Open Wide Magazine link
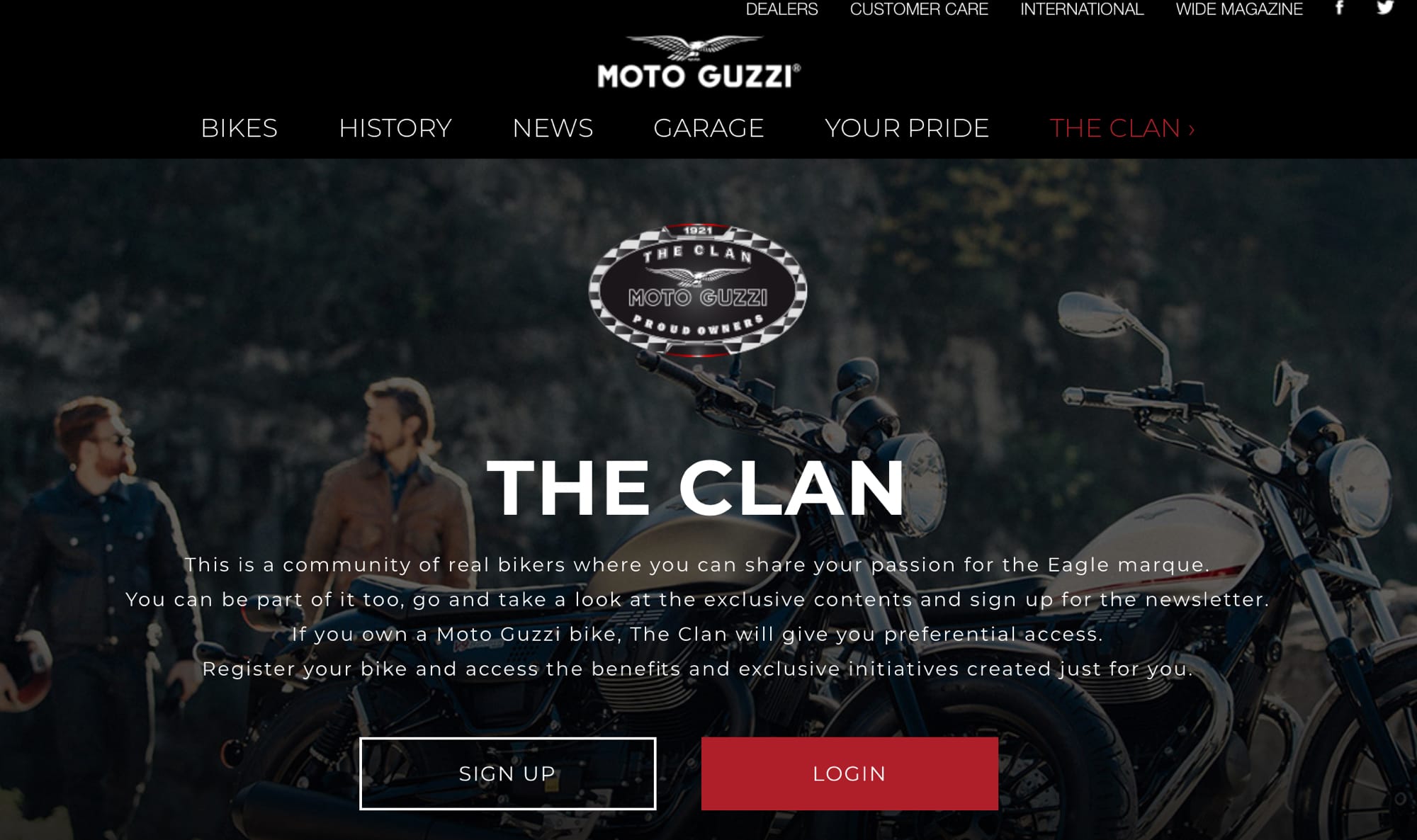This screenshot has width=1417, height=840. (1239, 8)
